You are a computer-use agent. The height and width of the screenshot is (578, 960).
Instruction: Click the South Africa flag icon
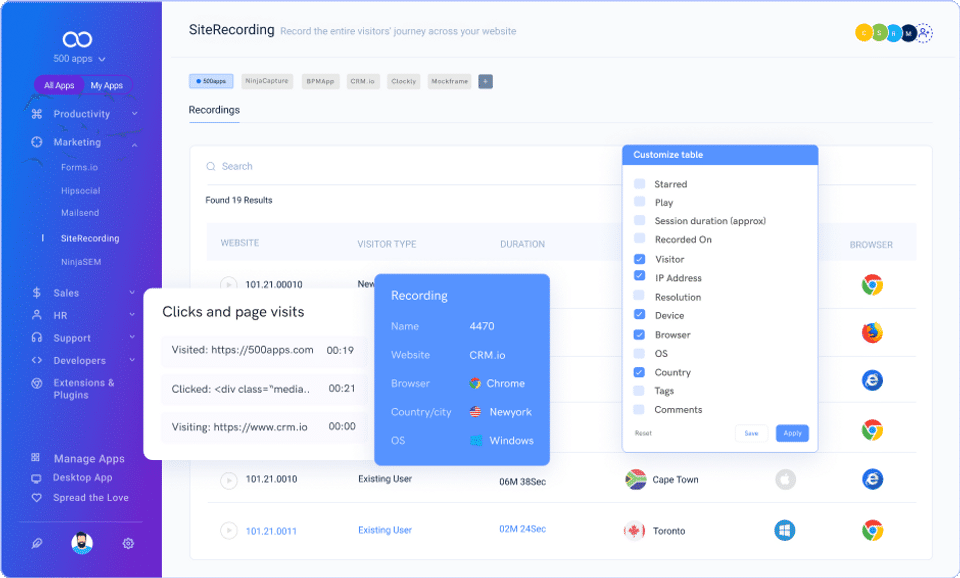[x=636, y=479]
